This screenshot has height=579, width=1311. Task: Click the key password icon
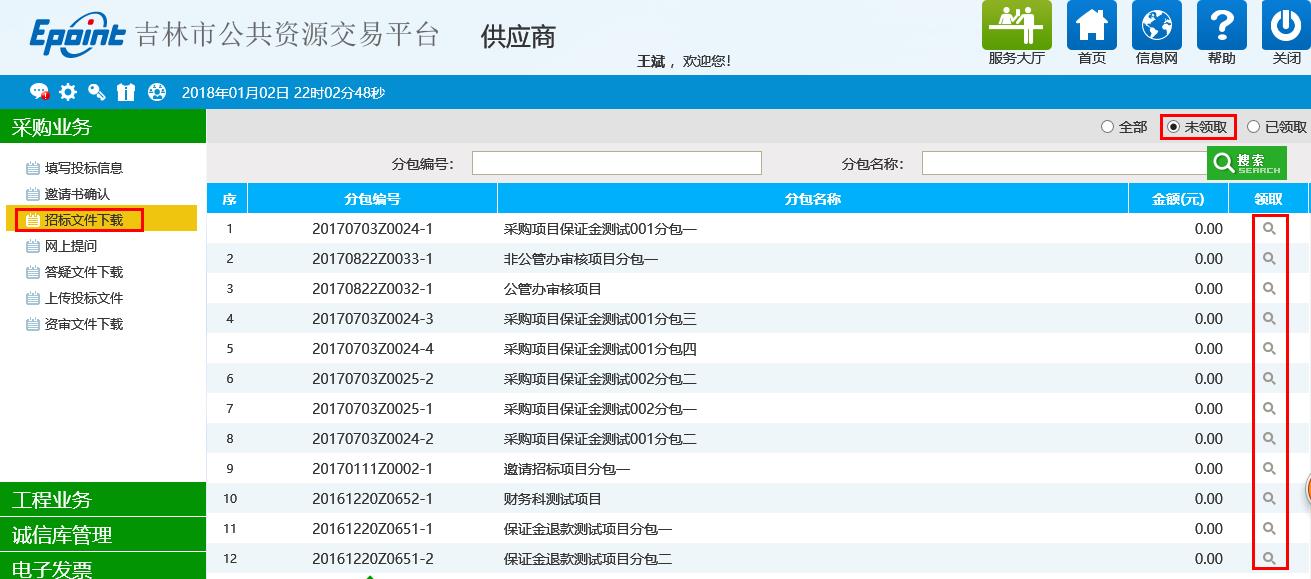coord(97,92)
